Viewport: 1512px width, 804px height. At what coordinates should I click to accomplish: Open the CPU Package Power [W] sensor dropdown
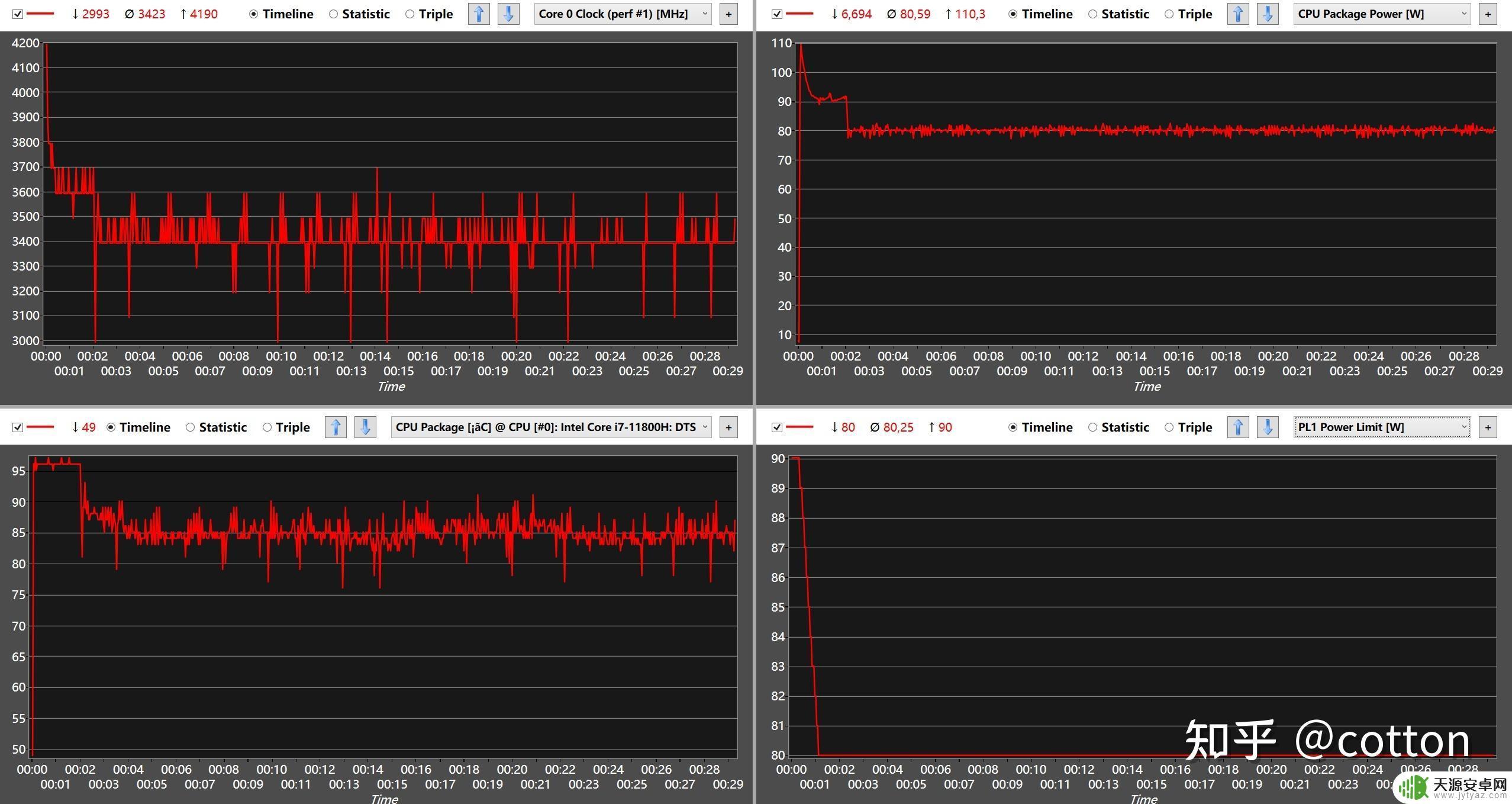tap(1382, 14)
